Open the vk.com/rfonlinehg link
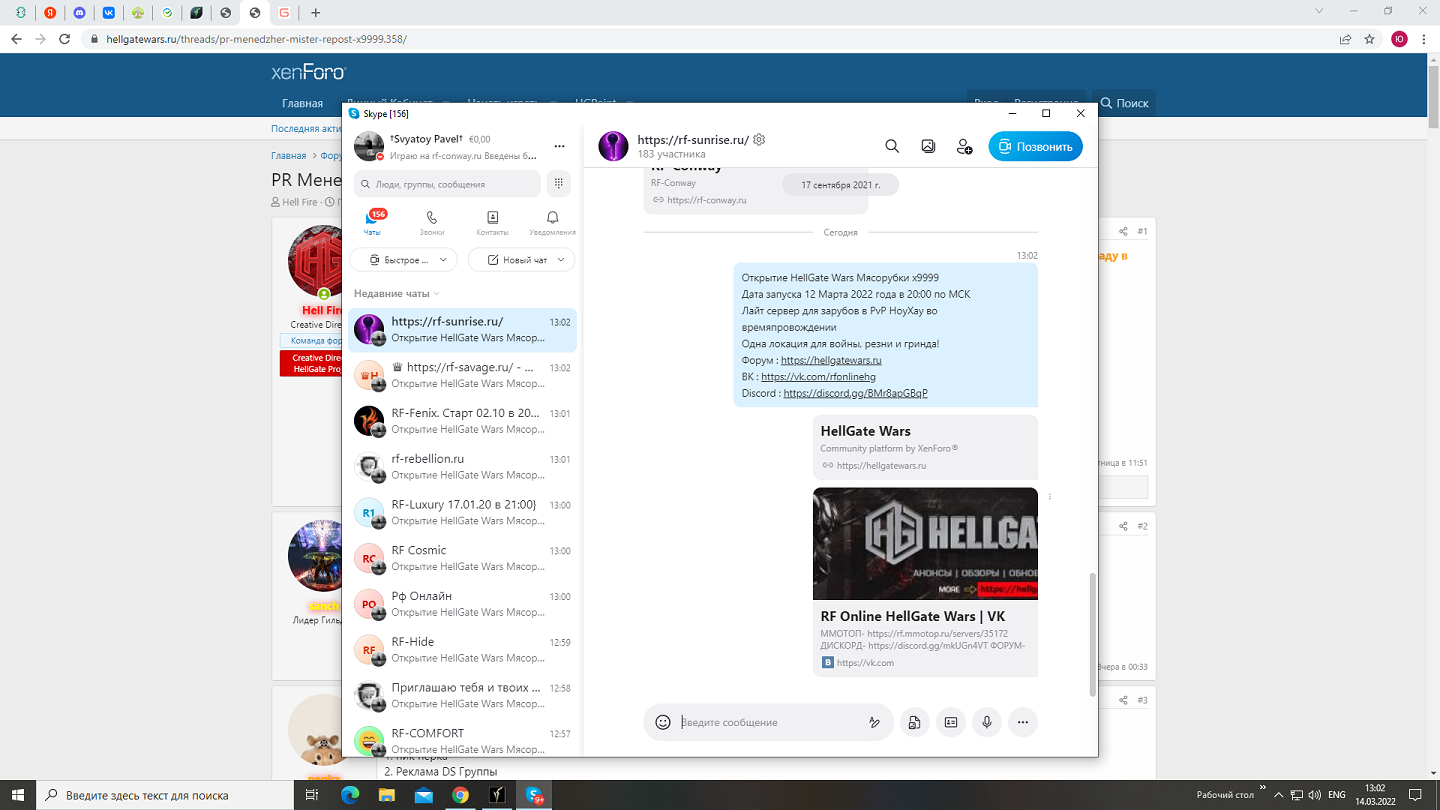The width and height of the screenshot is (1440, 810). (x=818, y=377)
